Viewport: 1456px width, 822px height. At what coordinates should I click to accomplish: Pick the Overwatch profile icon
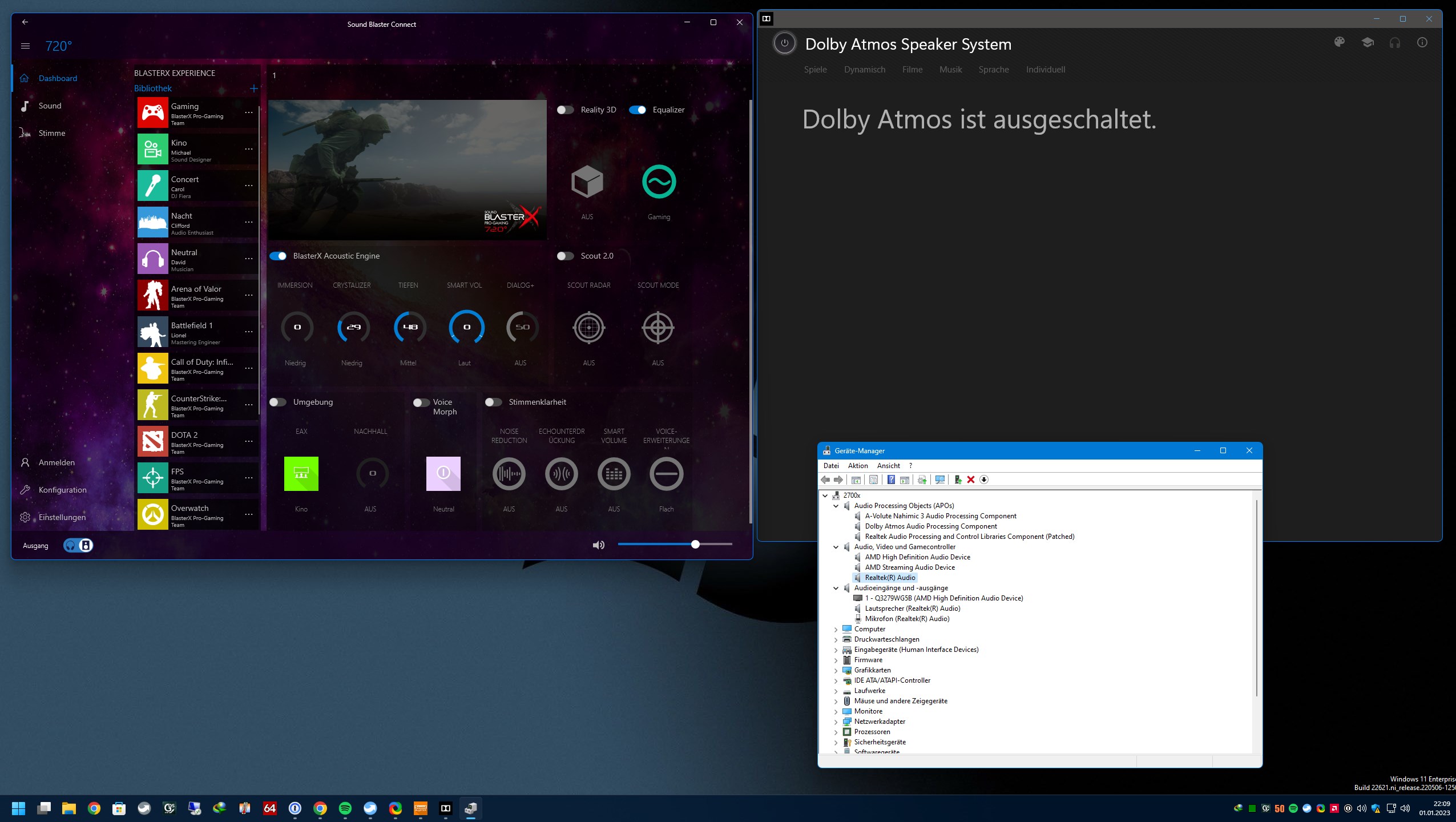point(152,514)
